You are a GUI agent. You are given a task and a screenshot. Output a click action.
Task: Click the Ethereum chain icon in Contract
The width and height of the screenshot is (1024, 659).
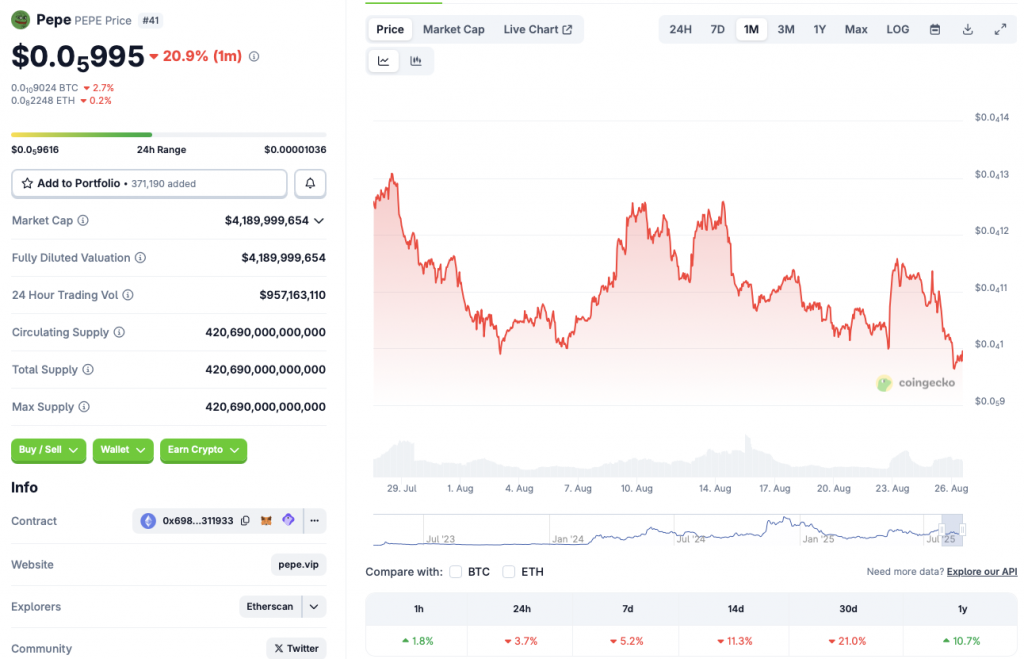tap(148, 521)
